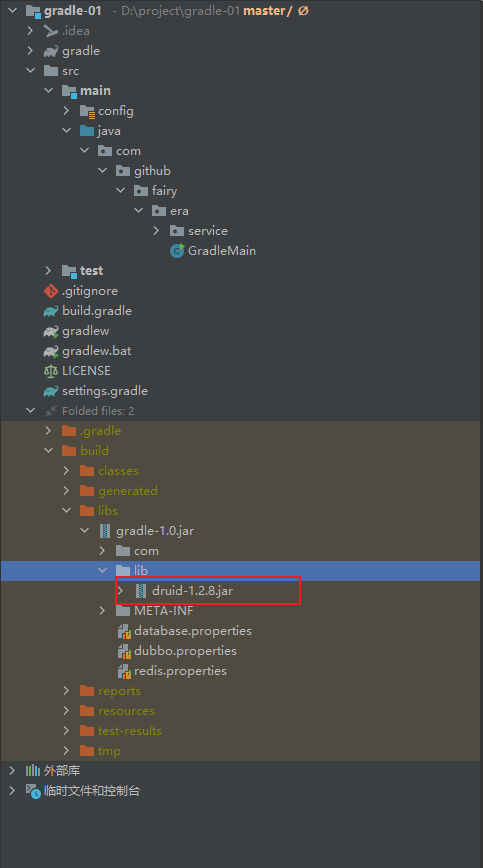Expand the service package node

tap(157, 230)
